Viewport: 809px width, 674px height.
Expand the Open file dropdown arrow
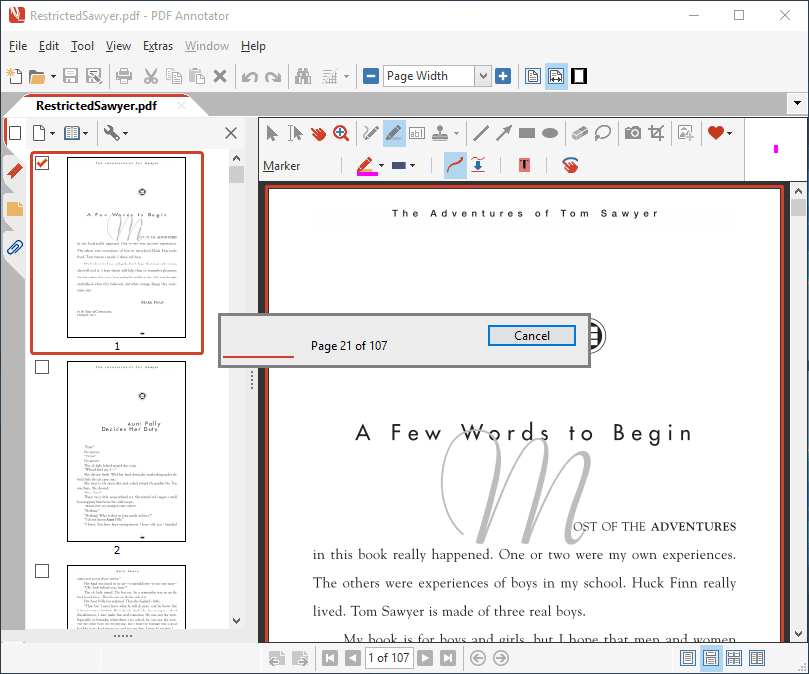coord(53,77)
